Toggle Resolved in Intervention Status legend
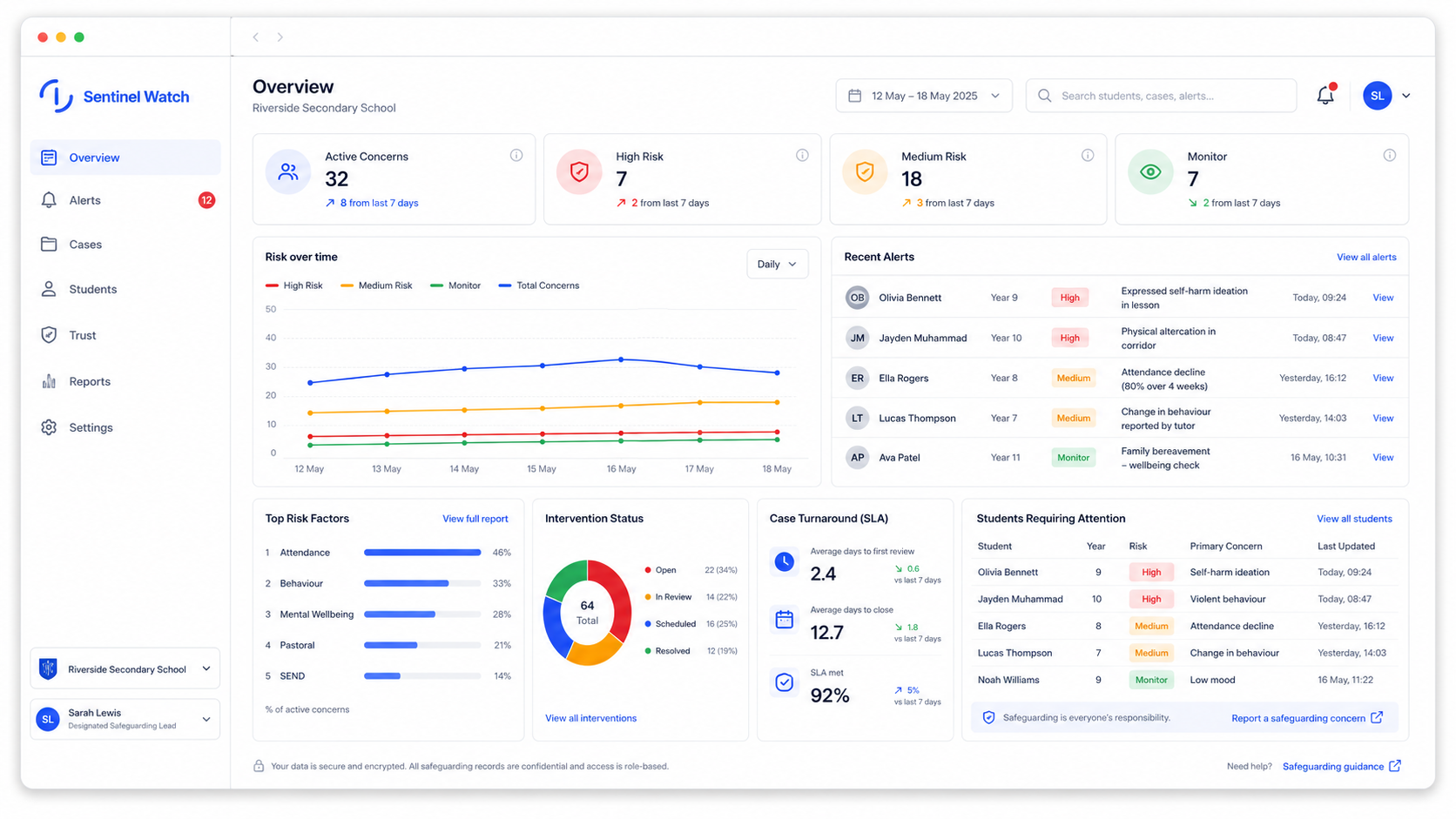This screenshot has height=819, width=1456. pyautogui.click(x=691, y=651)
